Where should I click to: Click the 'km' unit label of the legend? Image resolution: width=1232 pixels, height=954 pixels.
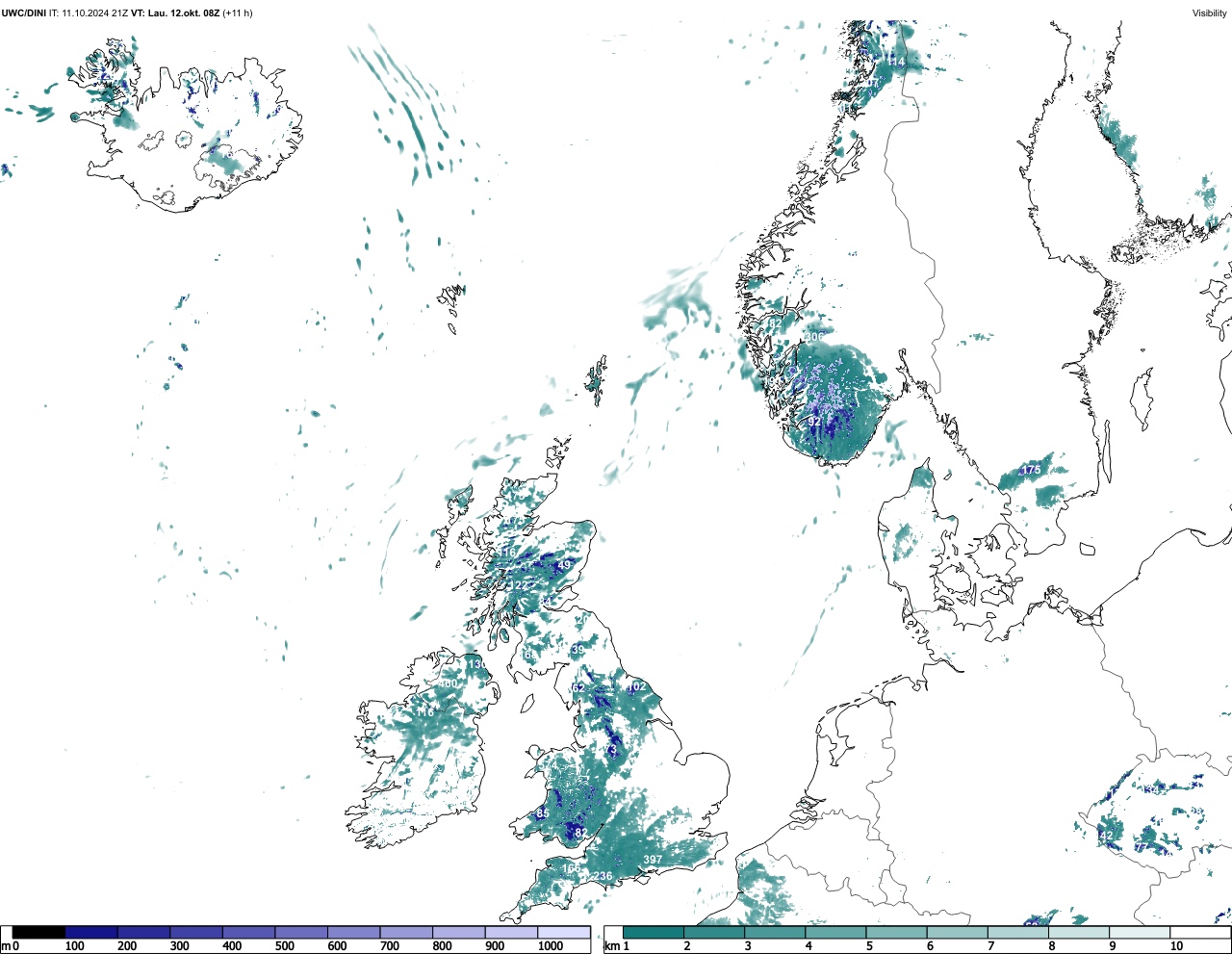coord(613,946)
